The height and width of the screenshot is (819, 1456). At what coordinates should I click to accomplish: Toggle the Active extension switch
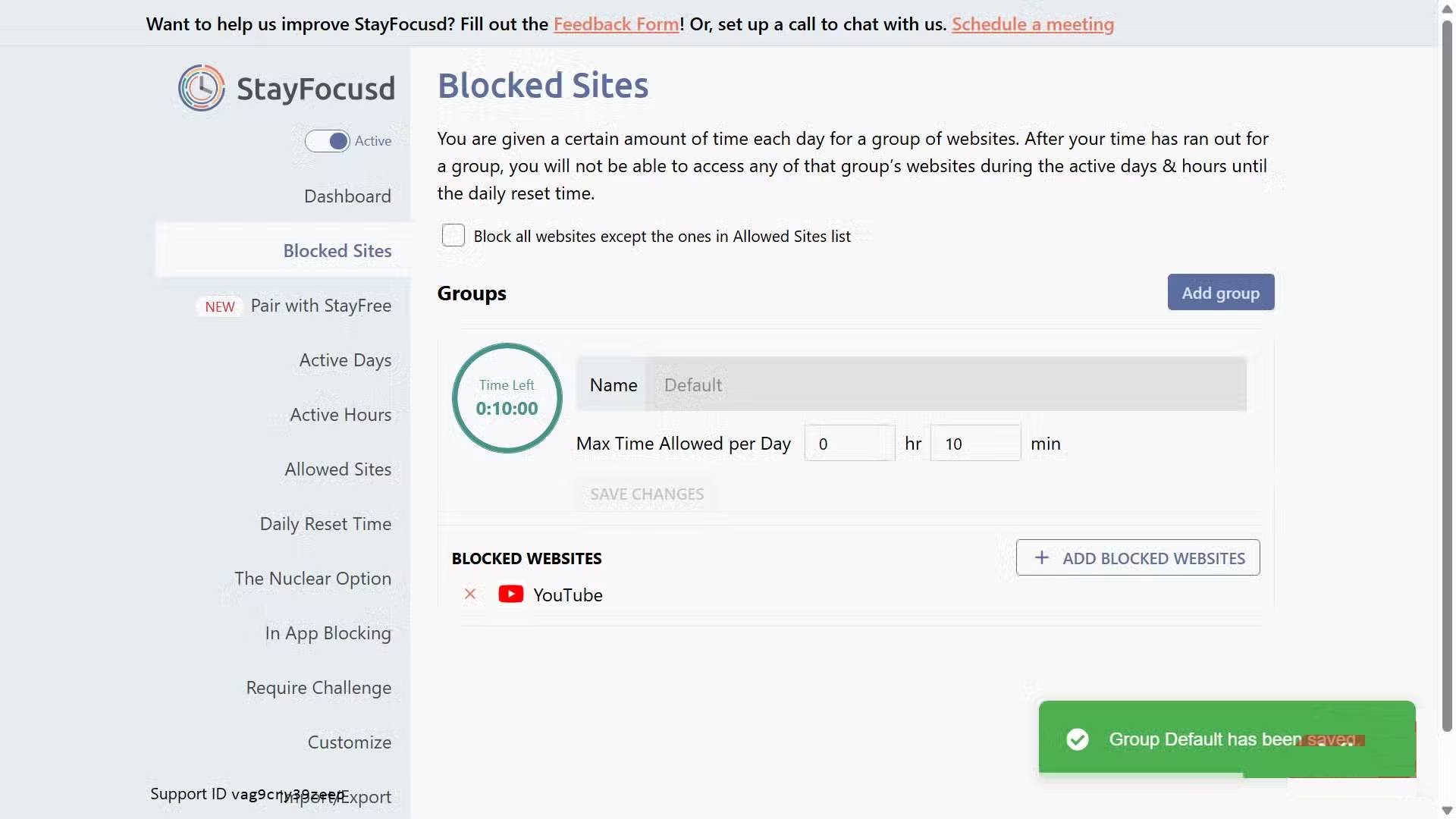point(328,141)
